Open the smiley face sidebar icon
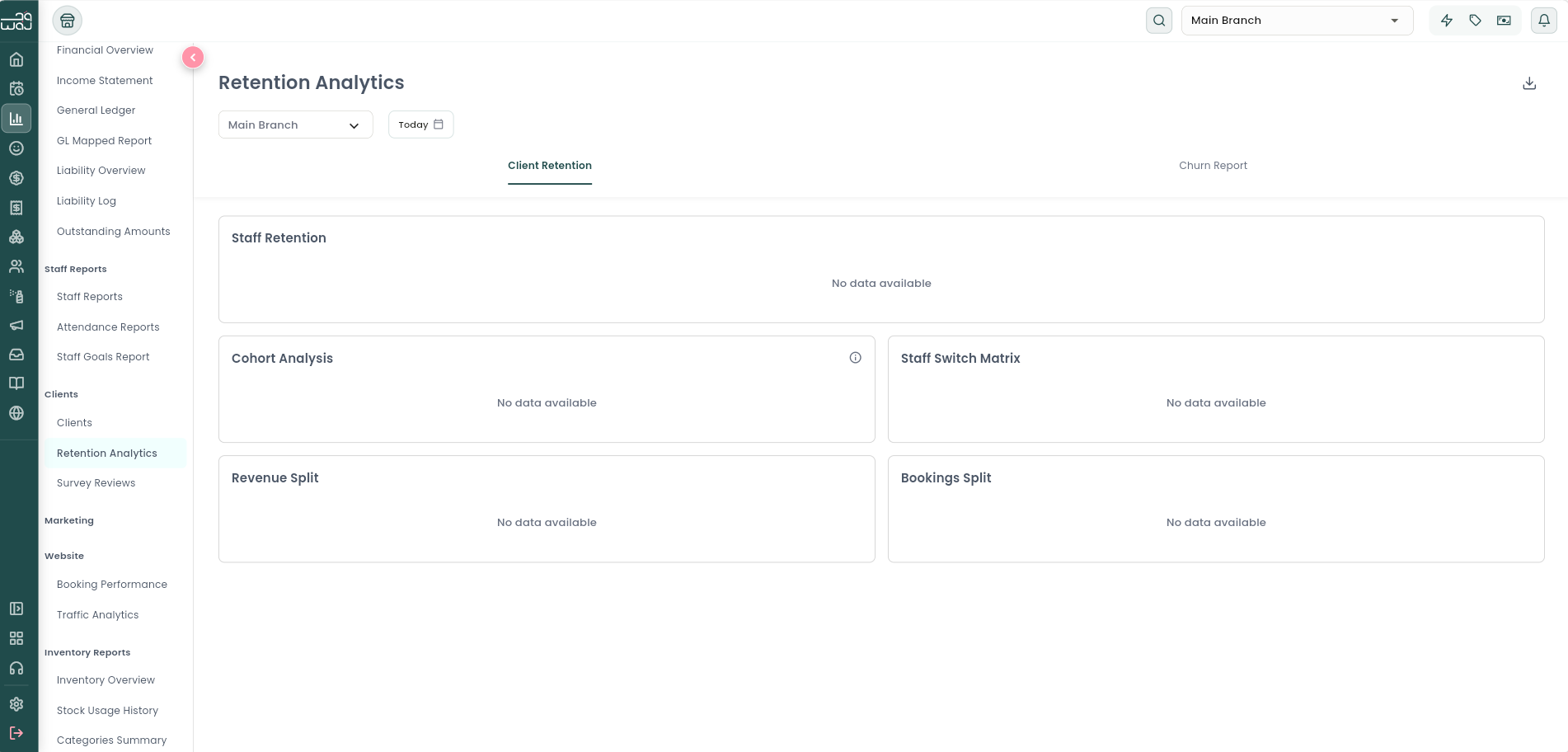The width and height of the screenshot is (1568, 752). [16, 148]
